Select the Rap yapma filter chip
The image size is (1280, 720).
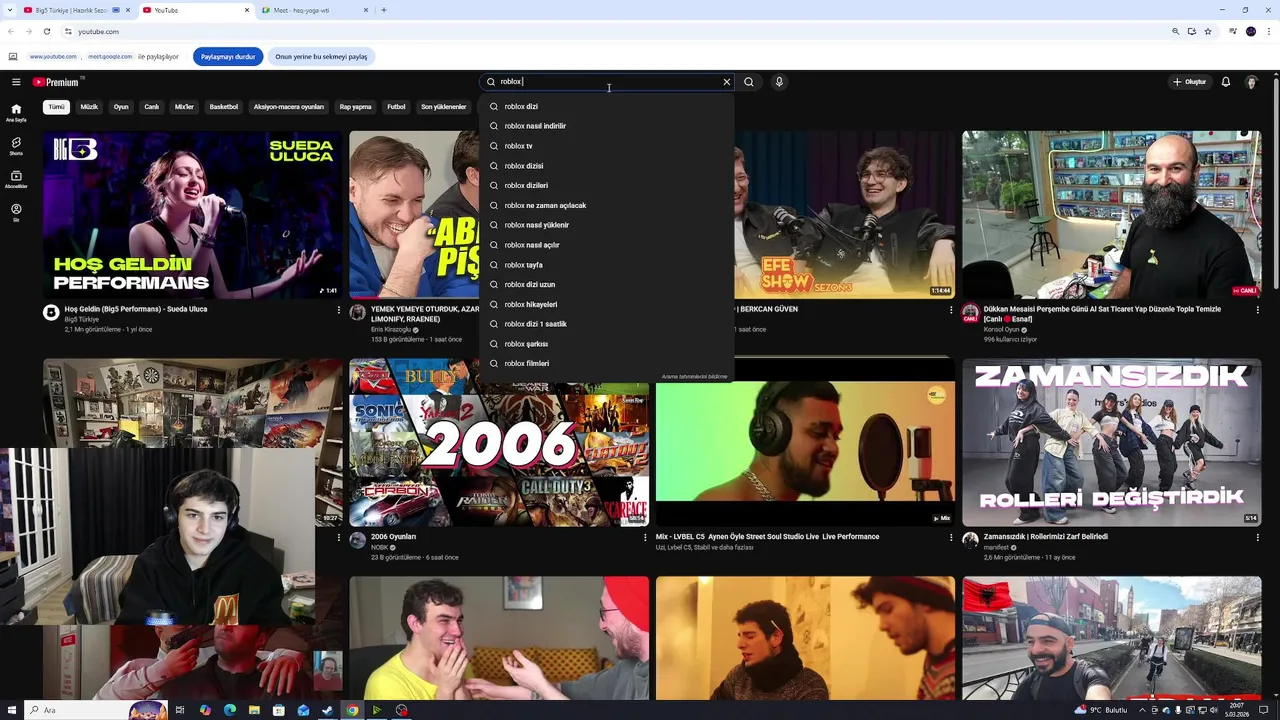coord(355,107)
